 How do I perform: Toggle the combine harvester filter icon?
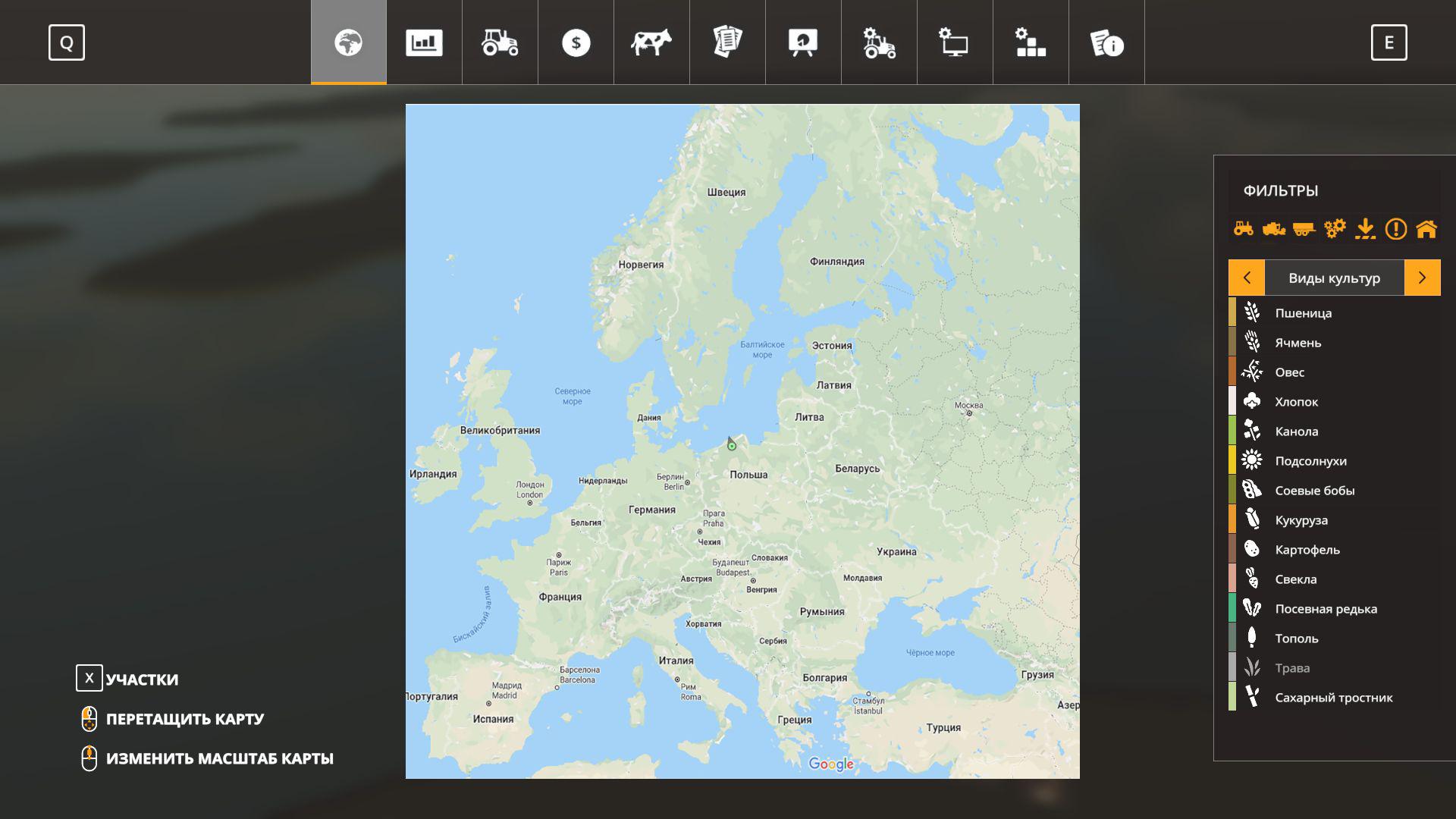coord(1274,228)
